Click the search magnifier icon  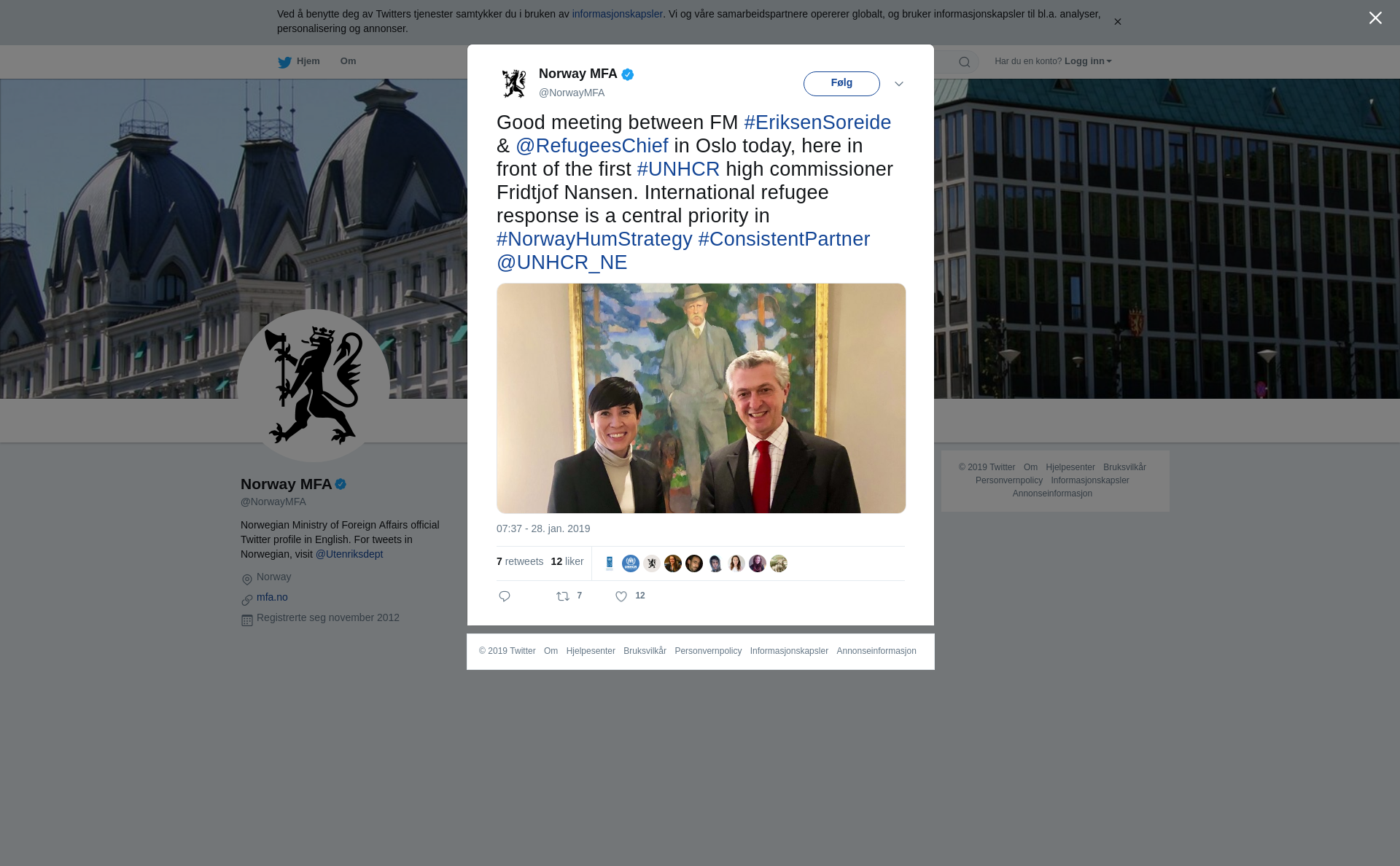pyautogui.click(x=965, y=62)
